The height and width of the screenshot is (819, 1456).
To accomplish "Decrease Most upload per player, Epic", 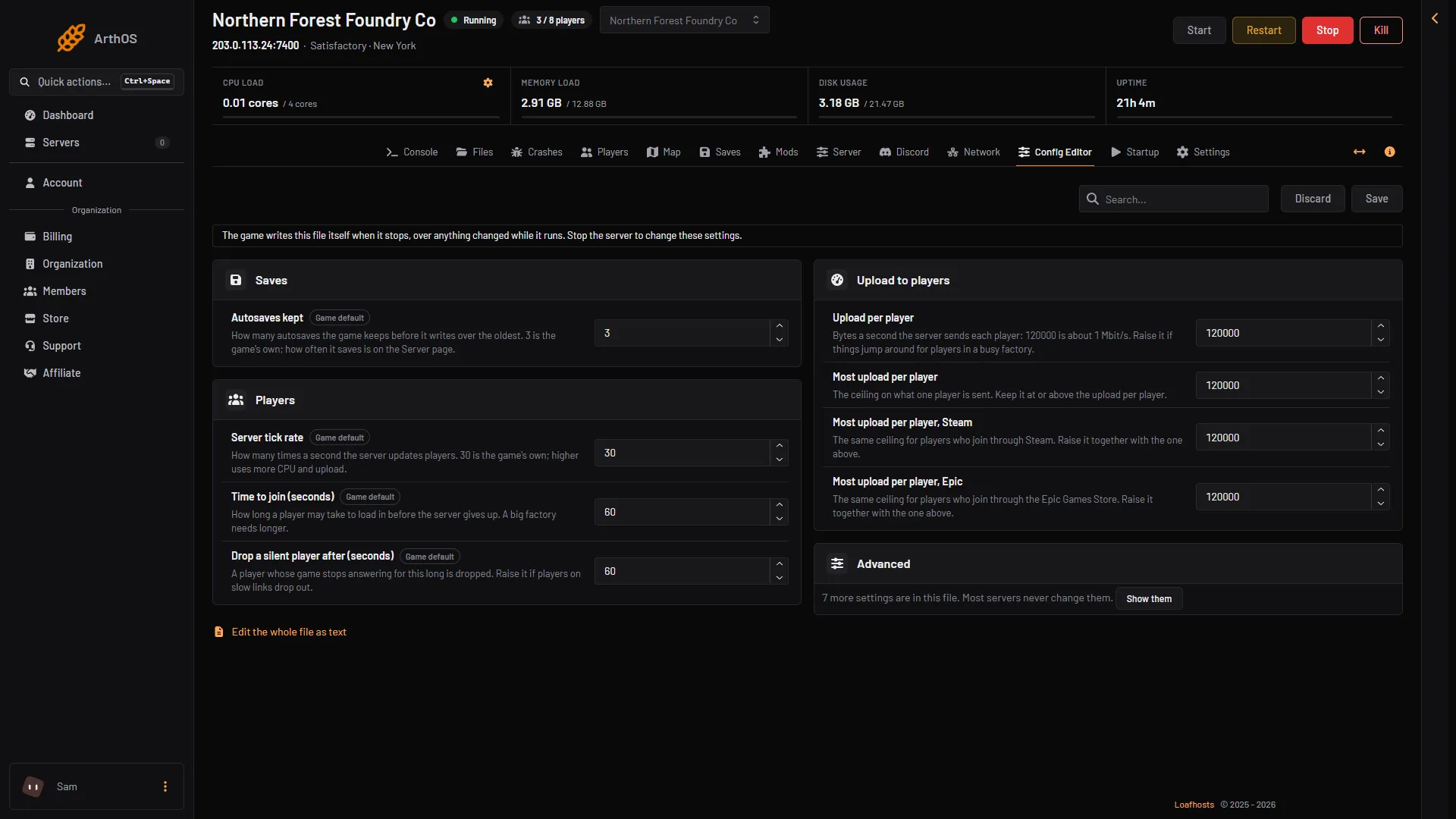I will 1380,504.
